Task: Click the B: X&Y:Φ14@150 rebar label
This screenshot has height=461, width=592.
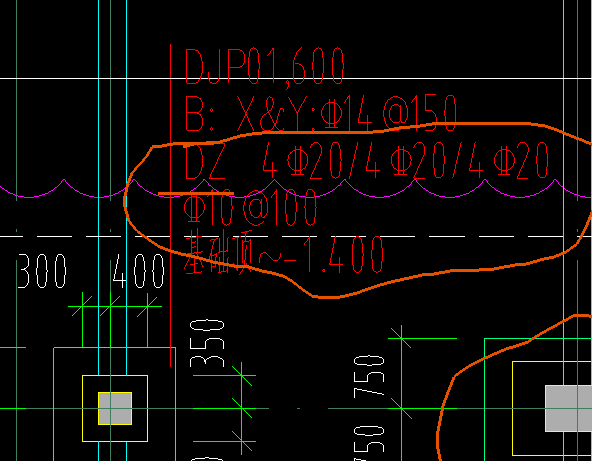Action: point(321,113)
